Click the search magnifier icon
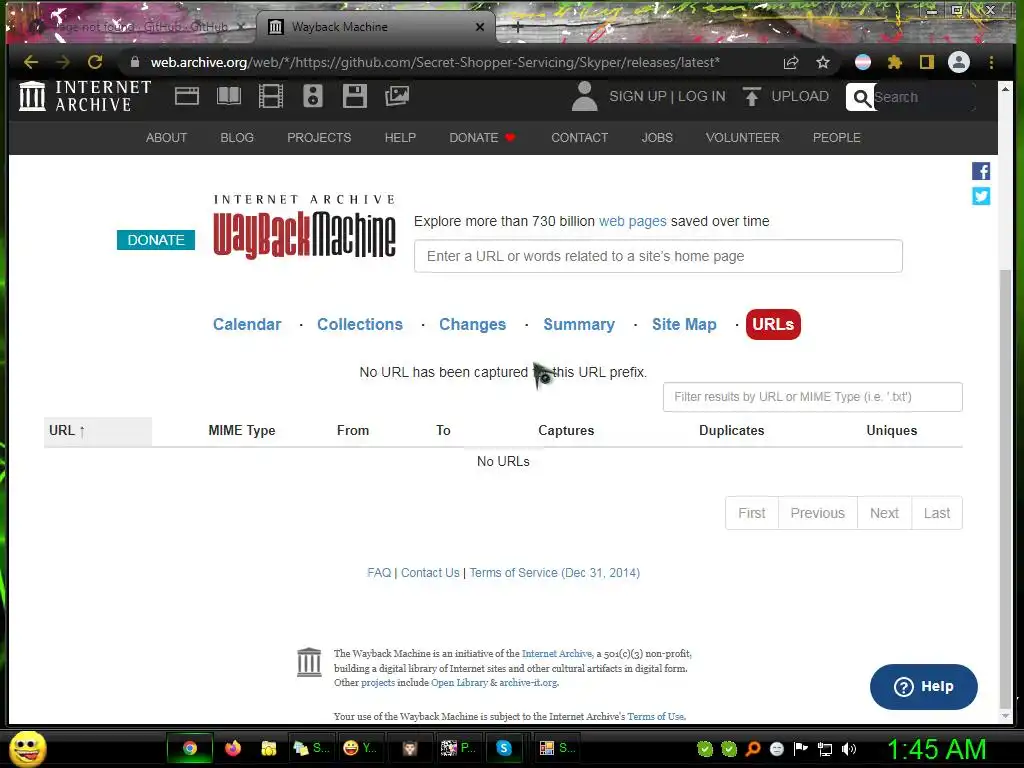 coord(861,97)
